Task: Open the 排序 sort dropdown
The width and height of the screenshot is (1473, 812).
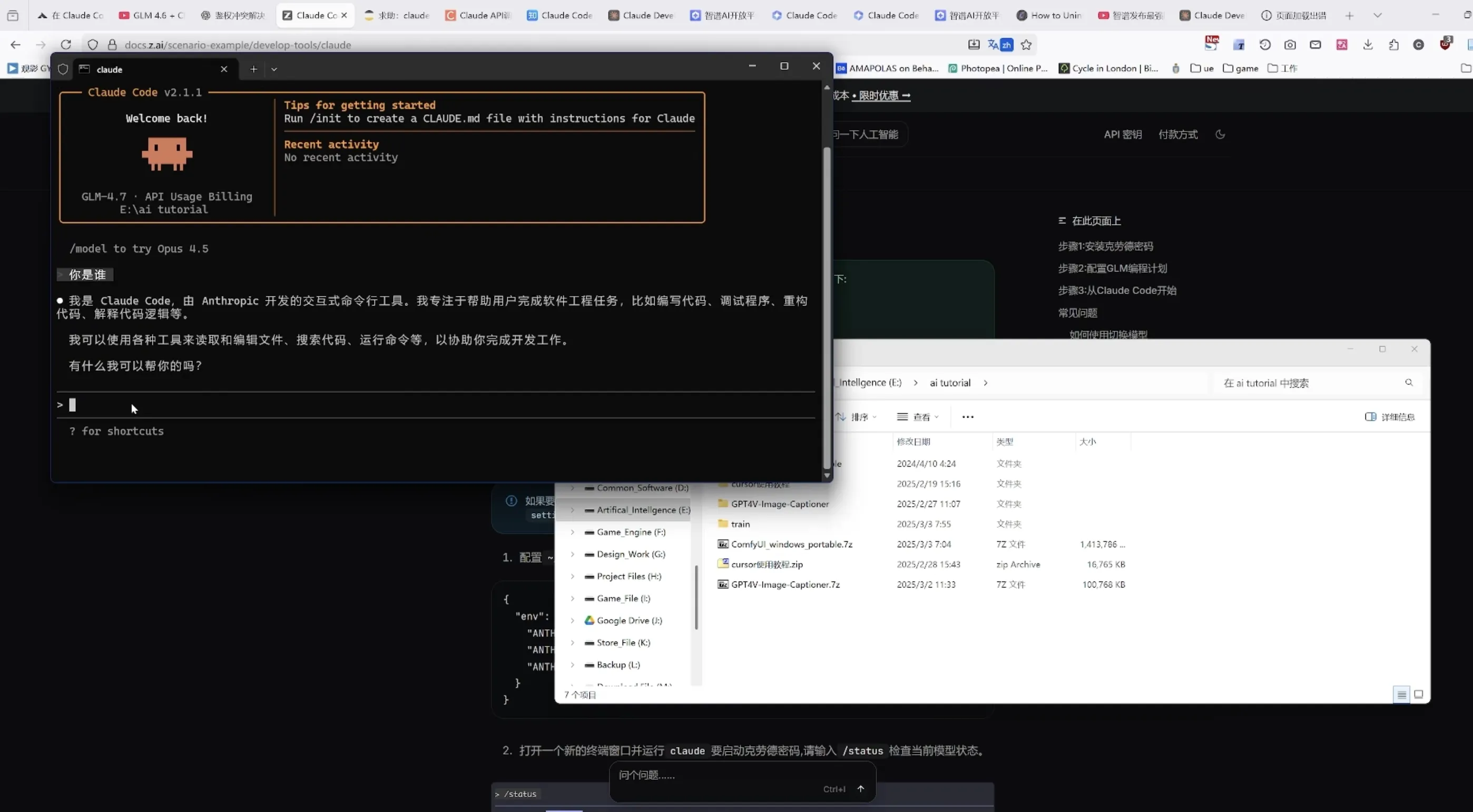Action: pyautogui.click(x=859, y=417)
